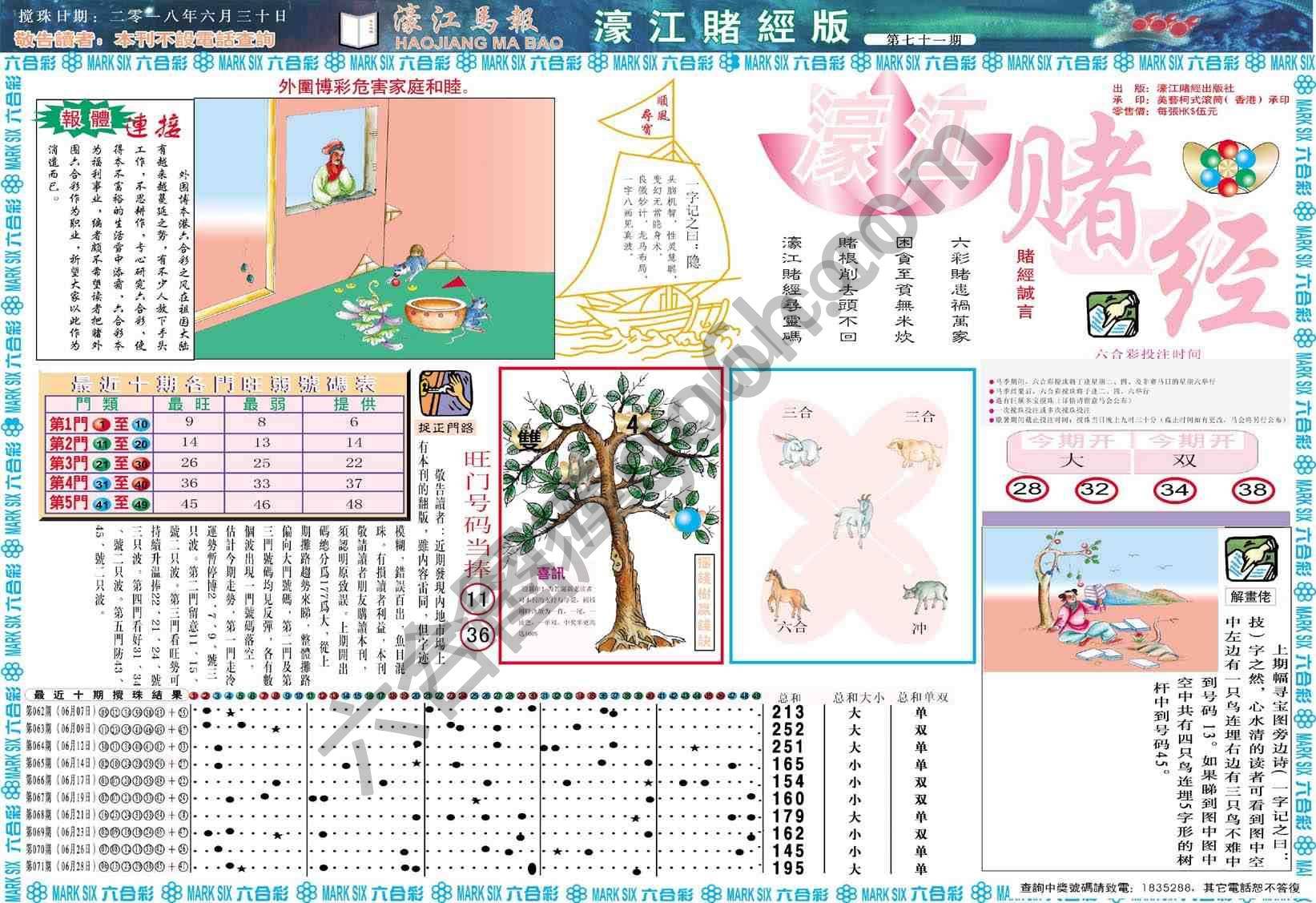
Task: Click the hand-with-key icon above 捉正門路
Action: click(x=445, y=393)
